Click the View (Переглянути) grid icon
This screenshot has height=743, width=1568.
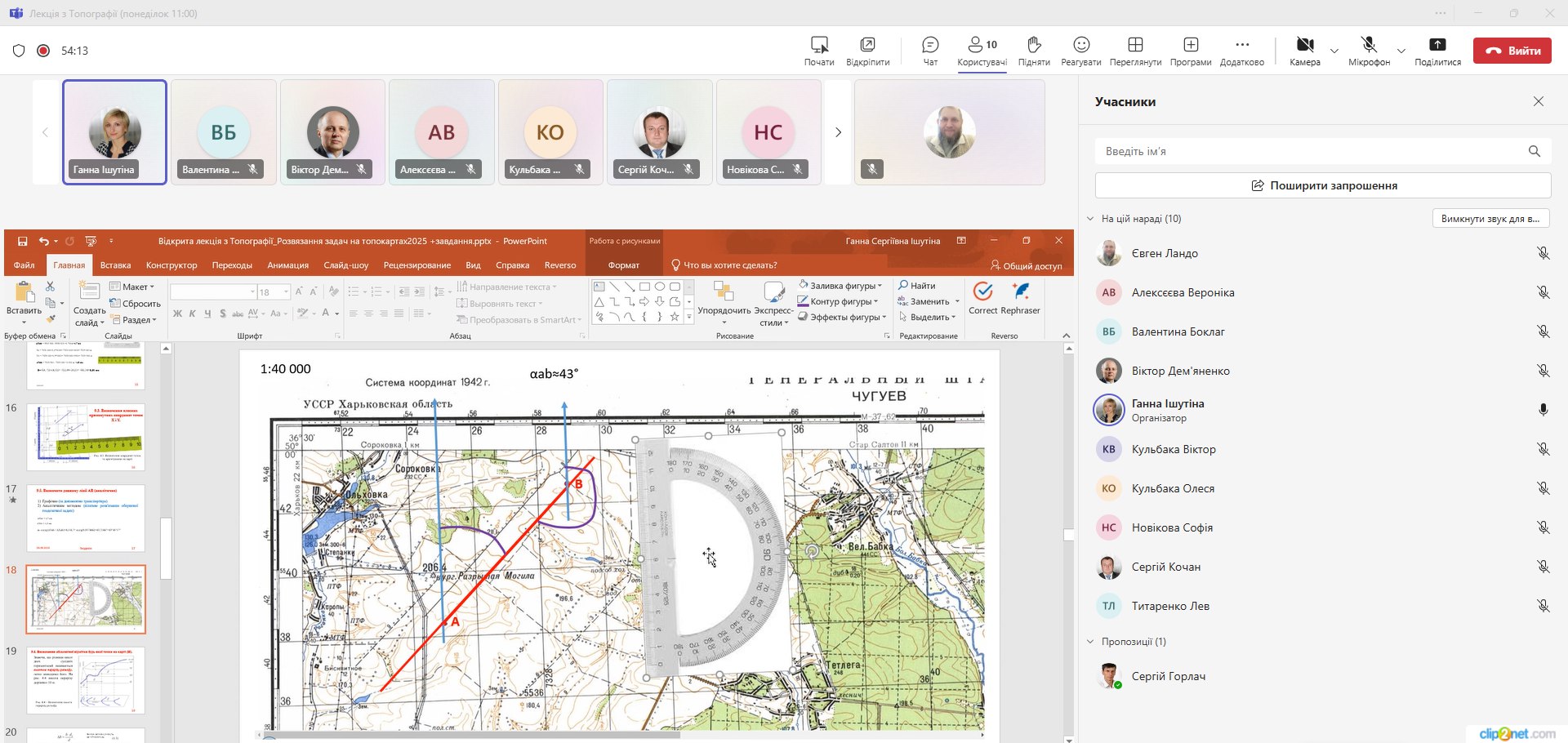(x=1135, y=45)
